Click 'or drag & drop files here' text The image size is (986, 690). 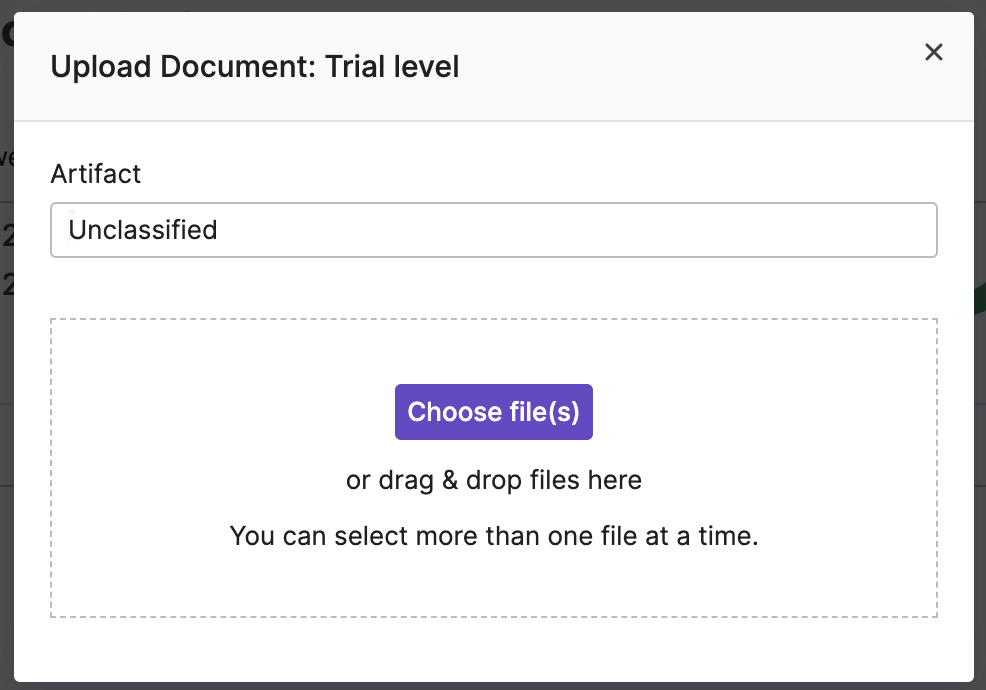coord(494,480)
